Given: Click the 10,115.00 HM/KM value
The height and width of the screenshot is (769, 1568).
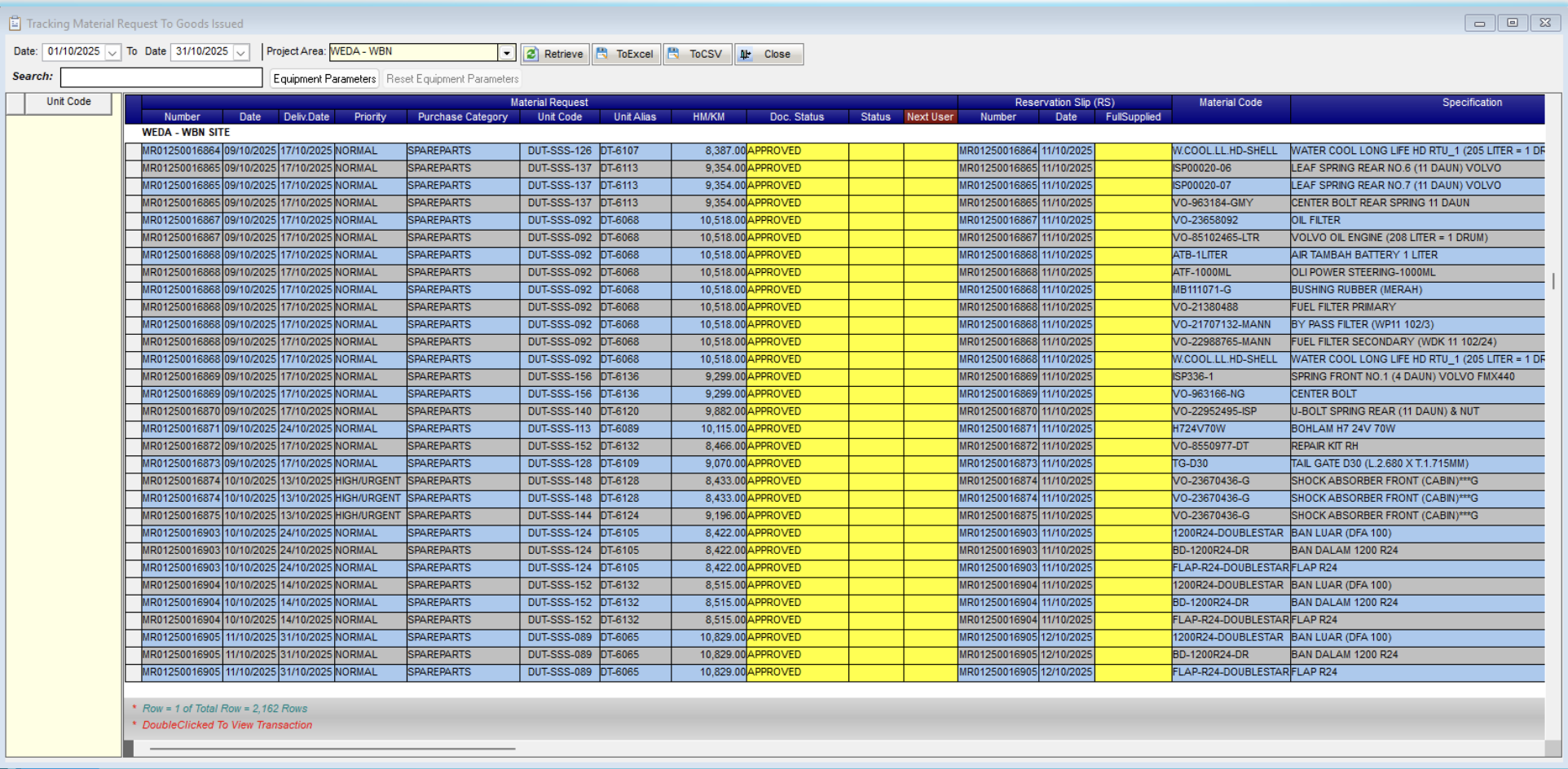Looking at the screenshot, I should coord(709,429).
